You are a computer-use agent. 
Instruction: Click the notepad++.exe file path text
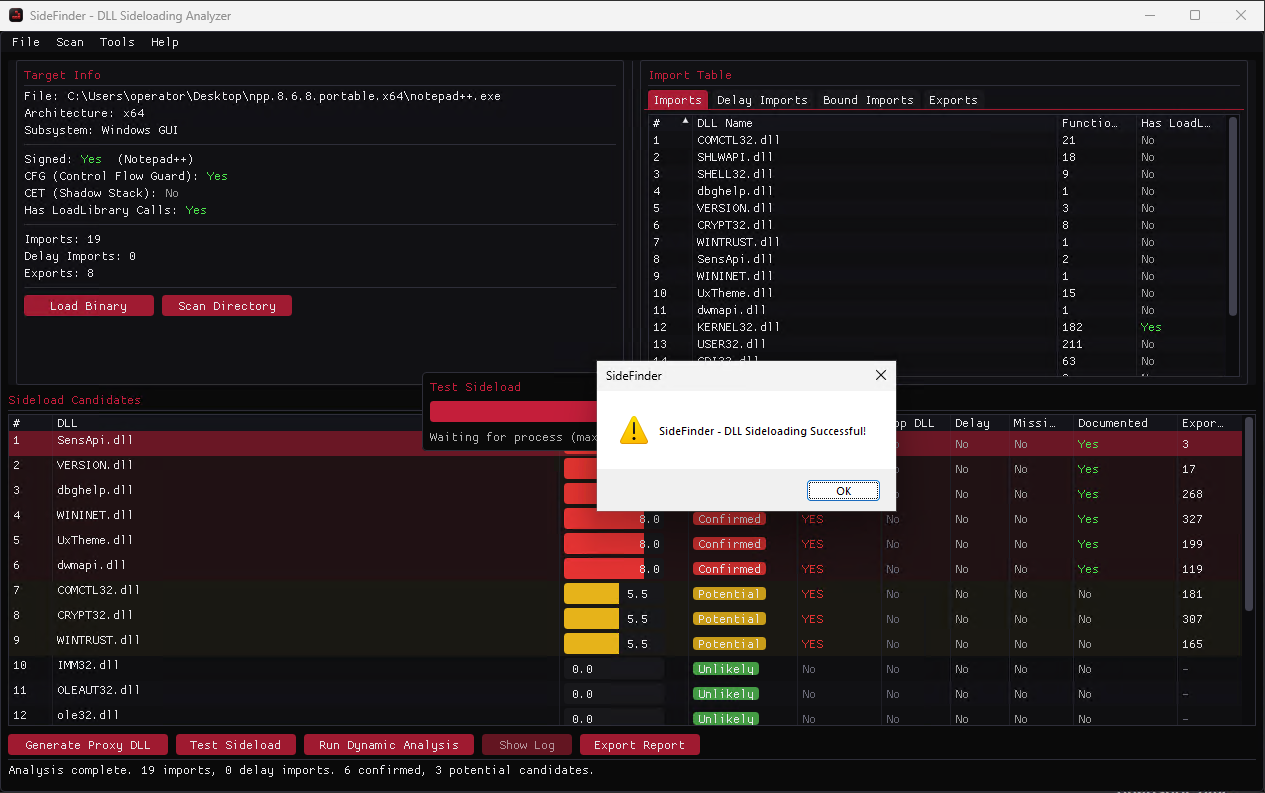[x=283, y=96]
